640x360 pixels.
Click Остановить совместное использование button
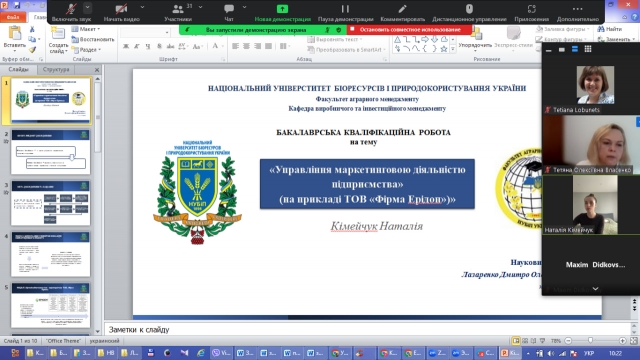(x=409, y=30)
